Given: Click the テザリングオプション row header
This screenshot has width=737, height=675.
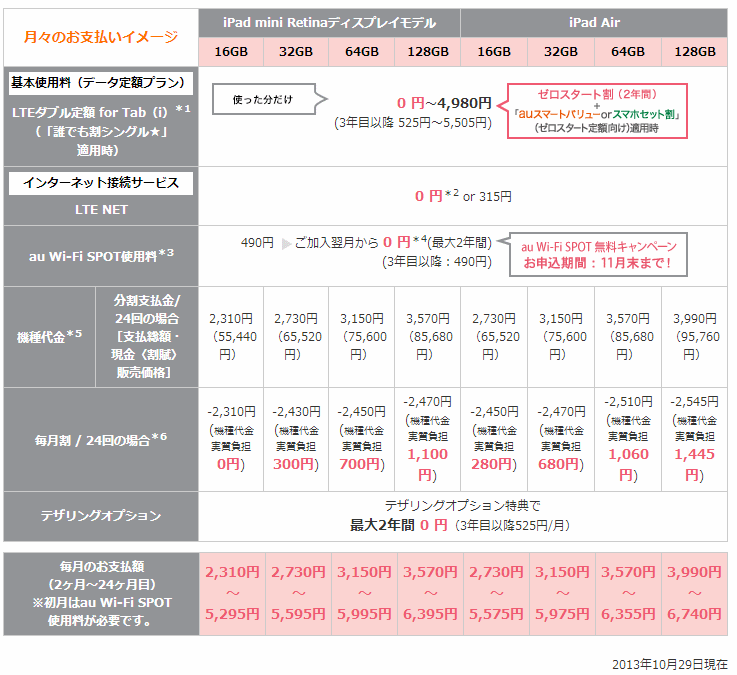Looking at the screenshot, I should [100, 516].
